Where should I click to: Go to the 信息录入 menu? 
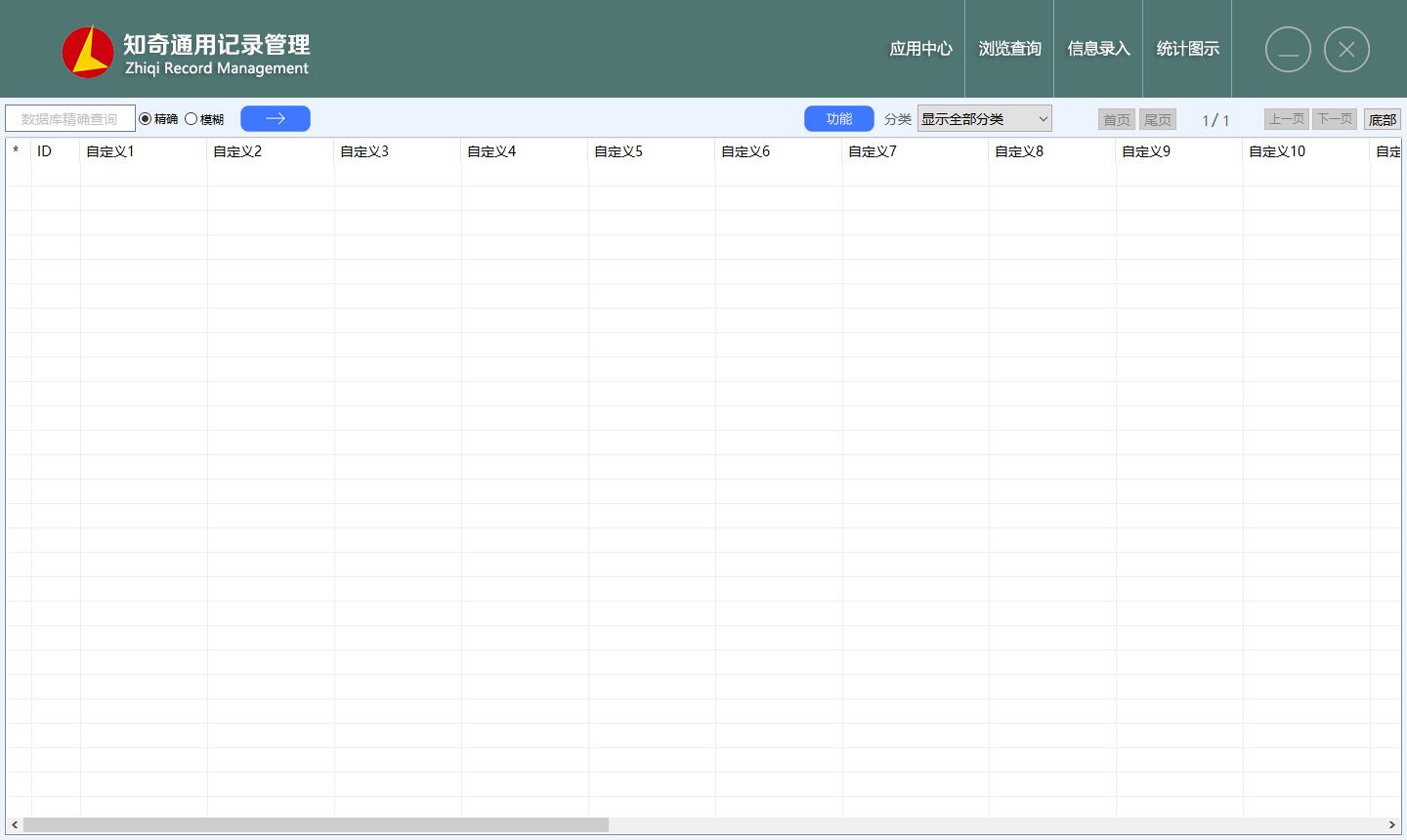tap(1098, 49)
